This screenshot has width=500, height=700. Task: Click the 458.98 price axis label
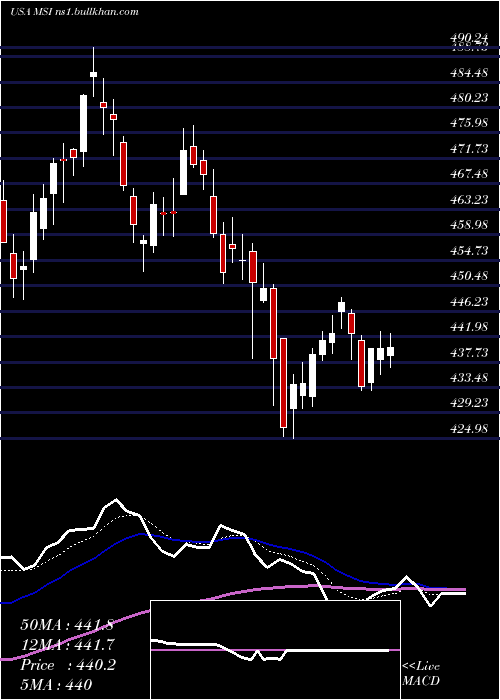click(469, 225)
